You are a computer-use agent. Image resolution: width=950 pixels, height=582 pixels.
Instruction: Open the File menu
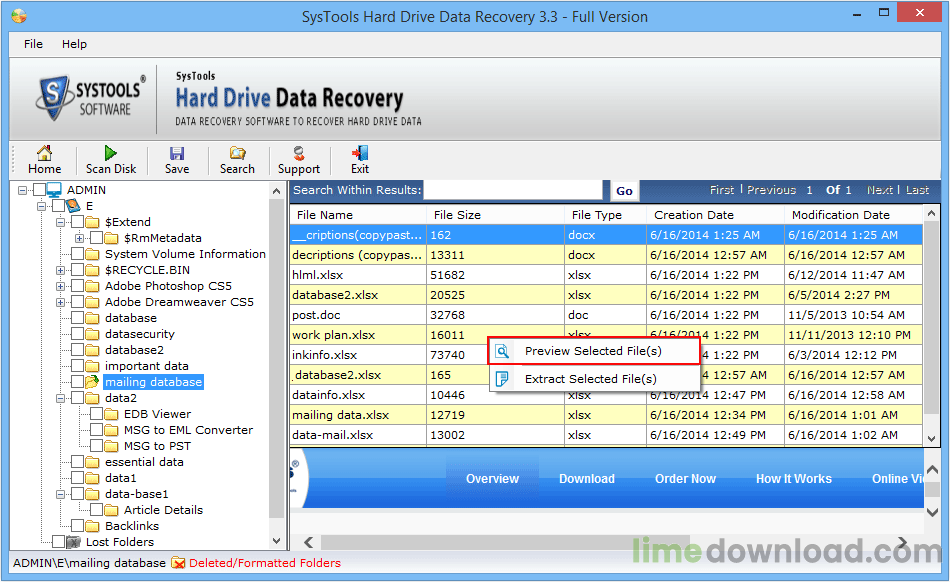(33, 44)
